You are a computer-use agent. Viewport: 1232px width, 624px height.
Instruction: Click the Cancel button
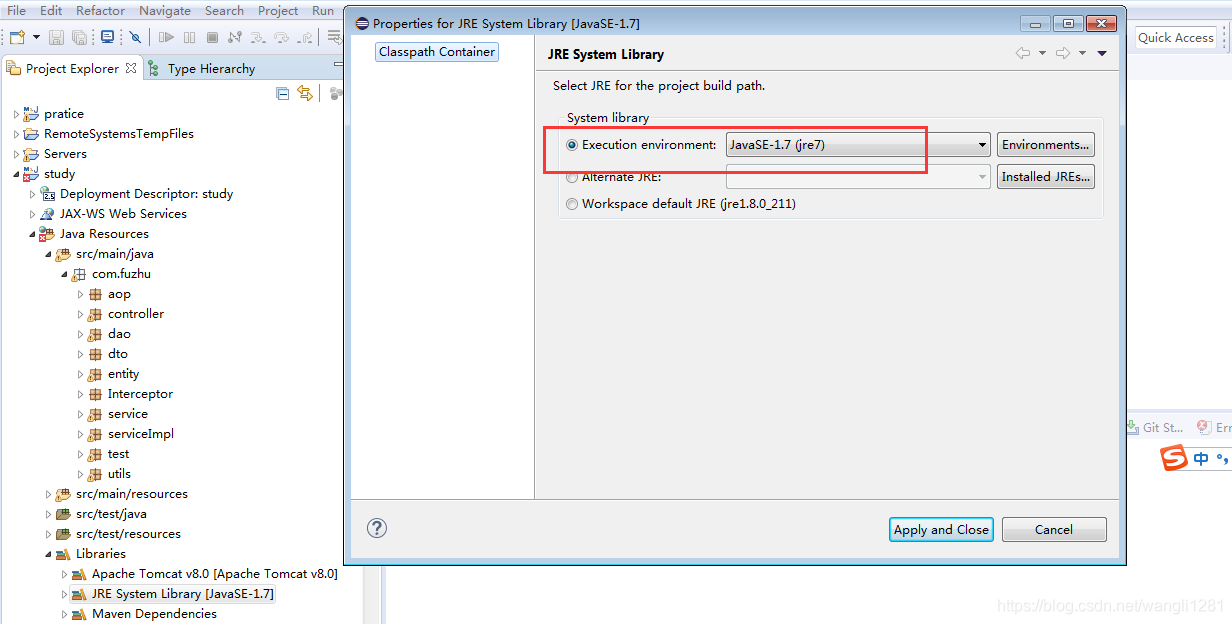pyautogui.click(x=1054, y=530)
